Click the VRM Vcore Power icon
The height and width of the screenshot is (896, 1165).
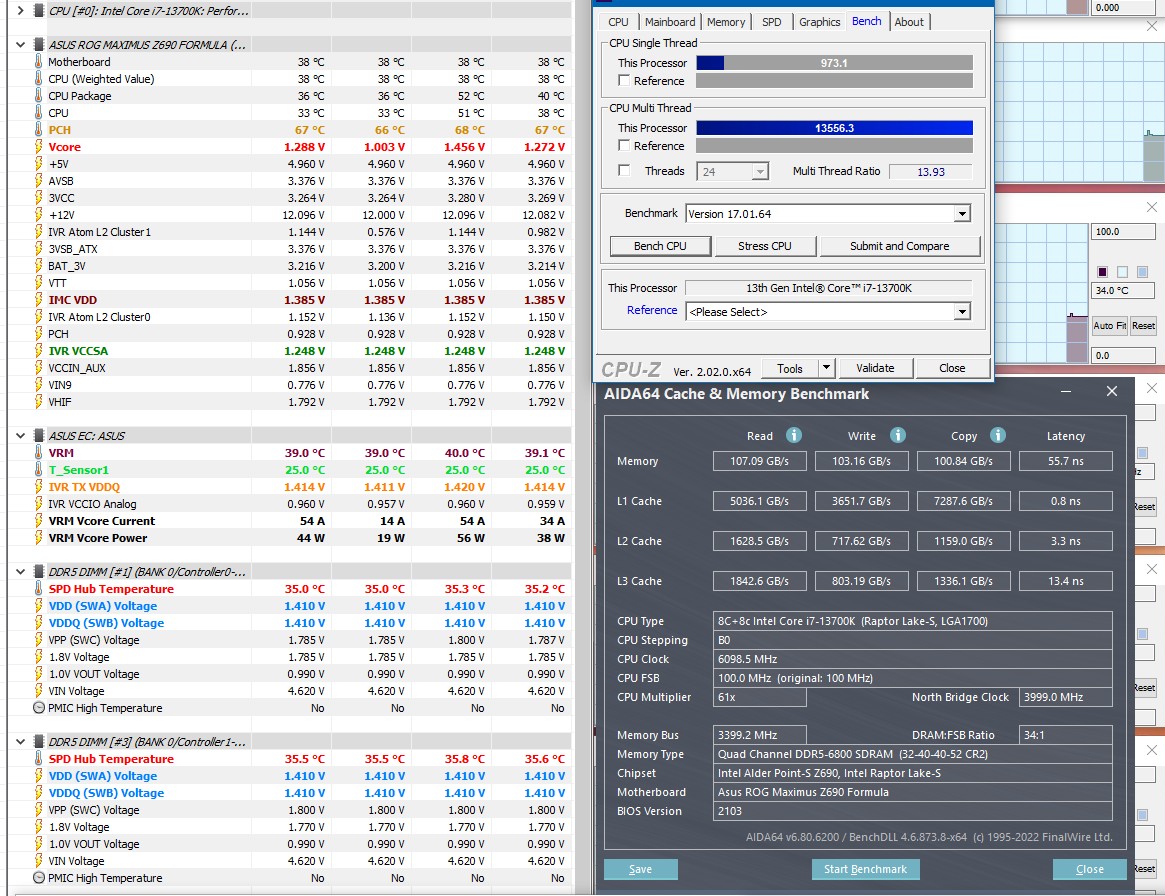pos(39,538)
